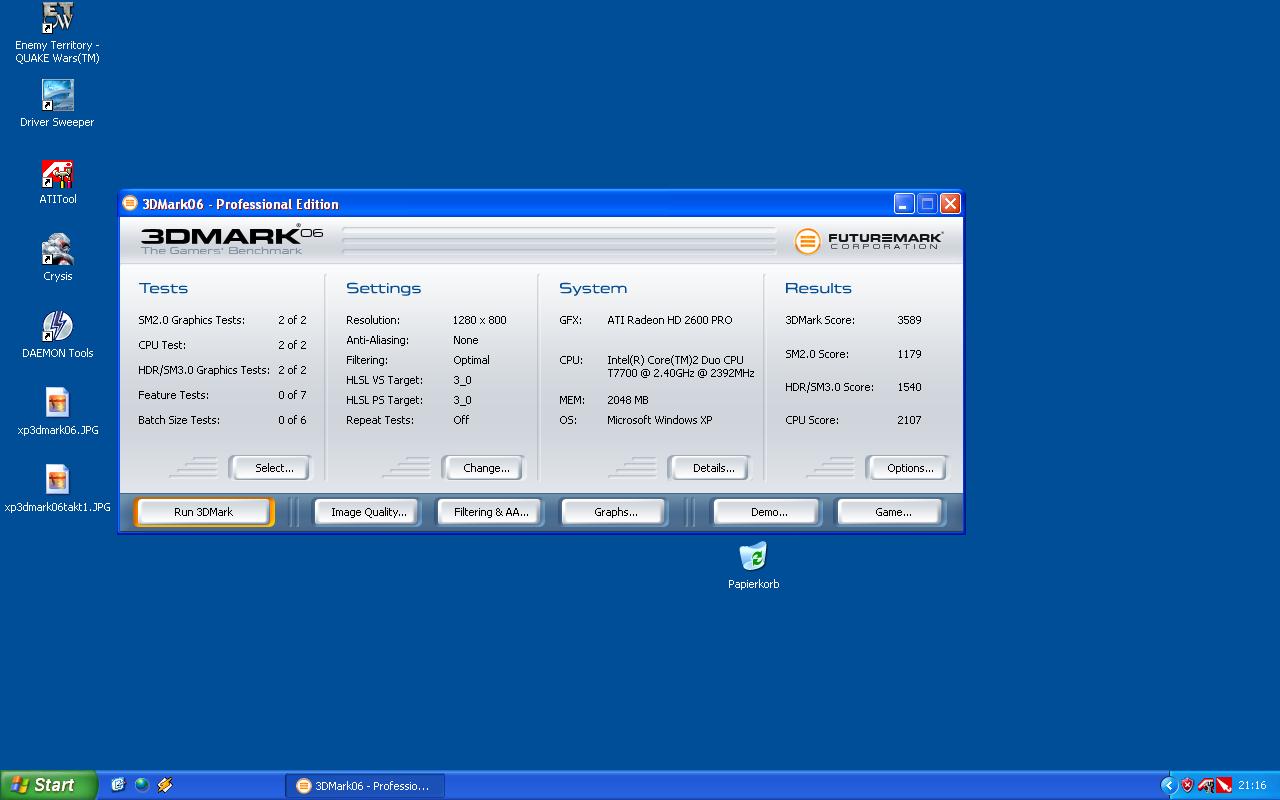Launch the Game... button

click(x=891, y=512)
